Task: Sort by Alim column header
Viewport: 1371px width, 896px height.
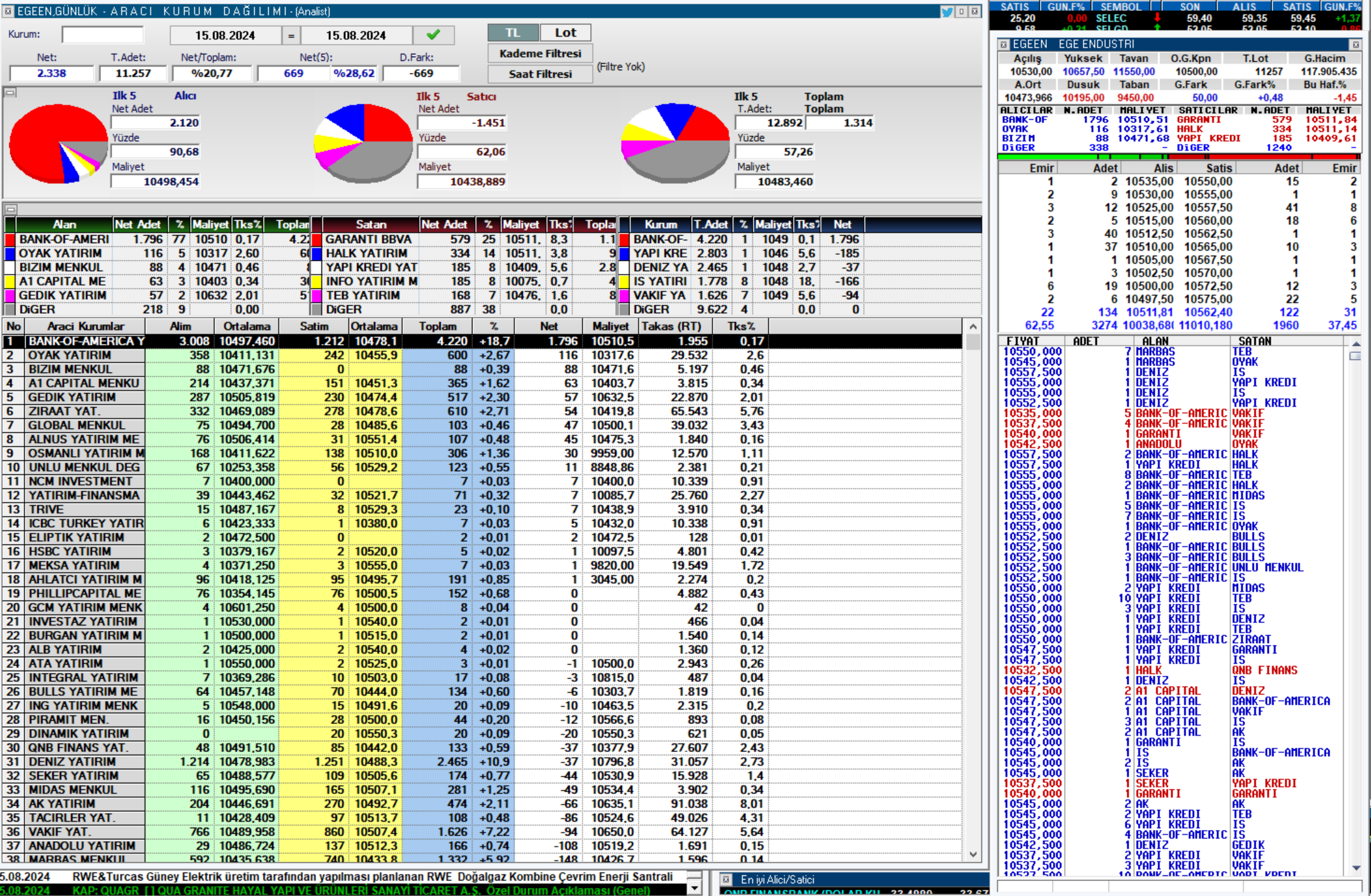Action: [x=180, y=326]
